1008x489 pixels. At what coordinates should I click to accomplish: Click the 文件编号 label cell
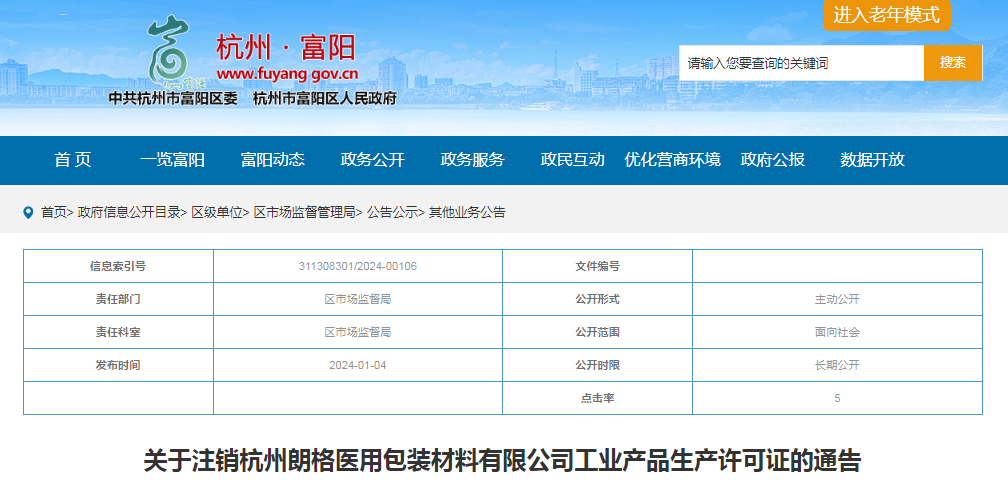[x=597, y=266]
